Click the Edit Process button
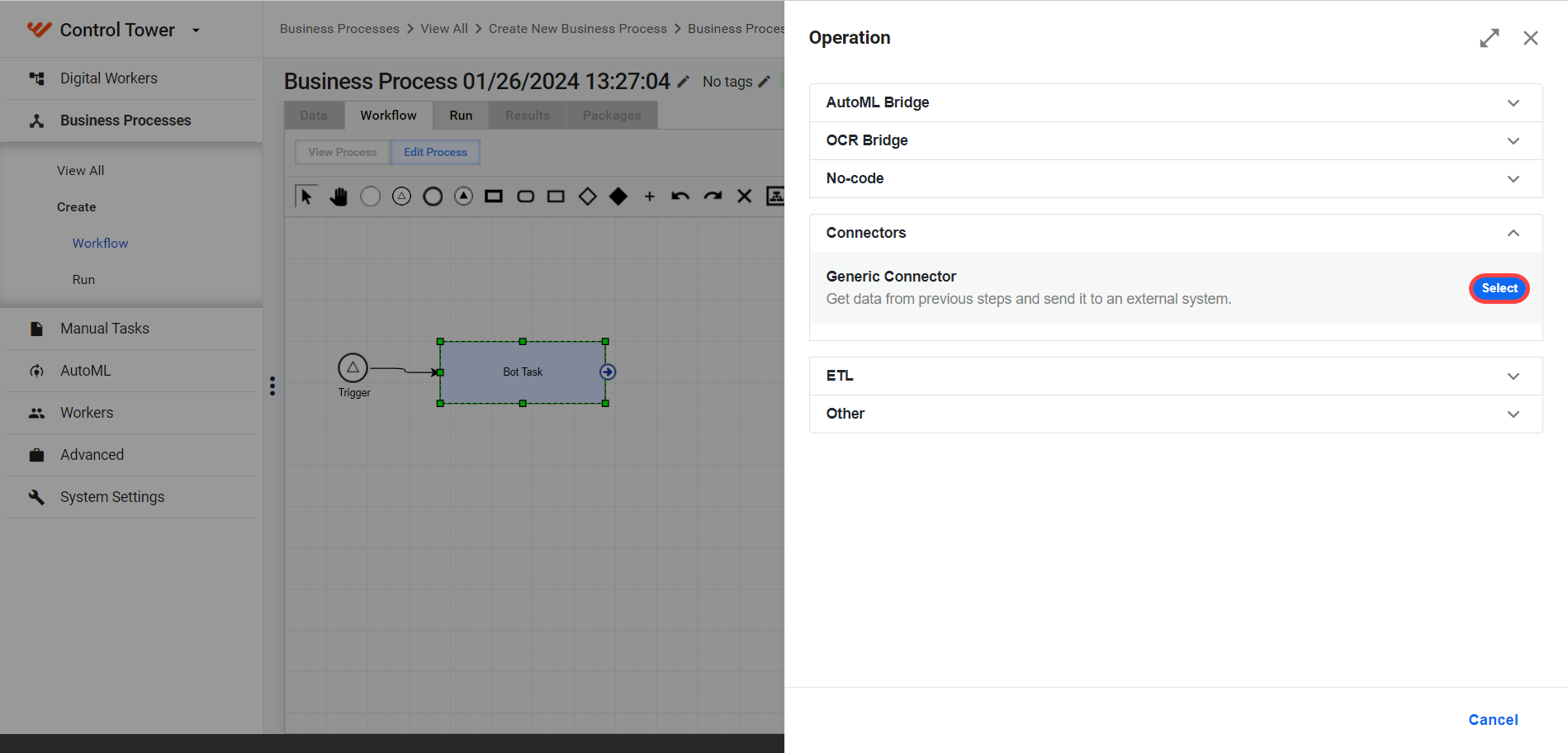Viewport: 1568px width, 753px height. (x=435, y=152)
